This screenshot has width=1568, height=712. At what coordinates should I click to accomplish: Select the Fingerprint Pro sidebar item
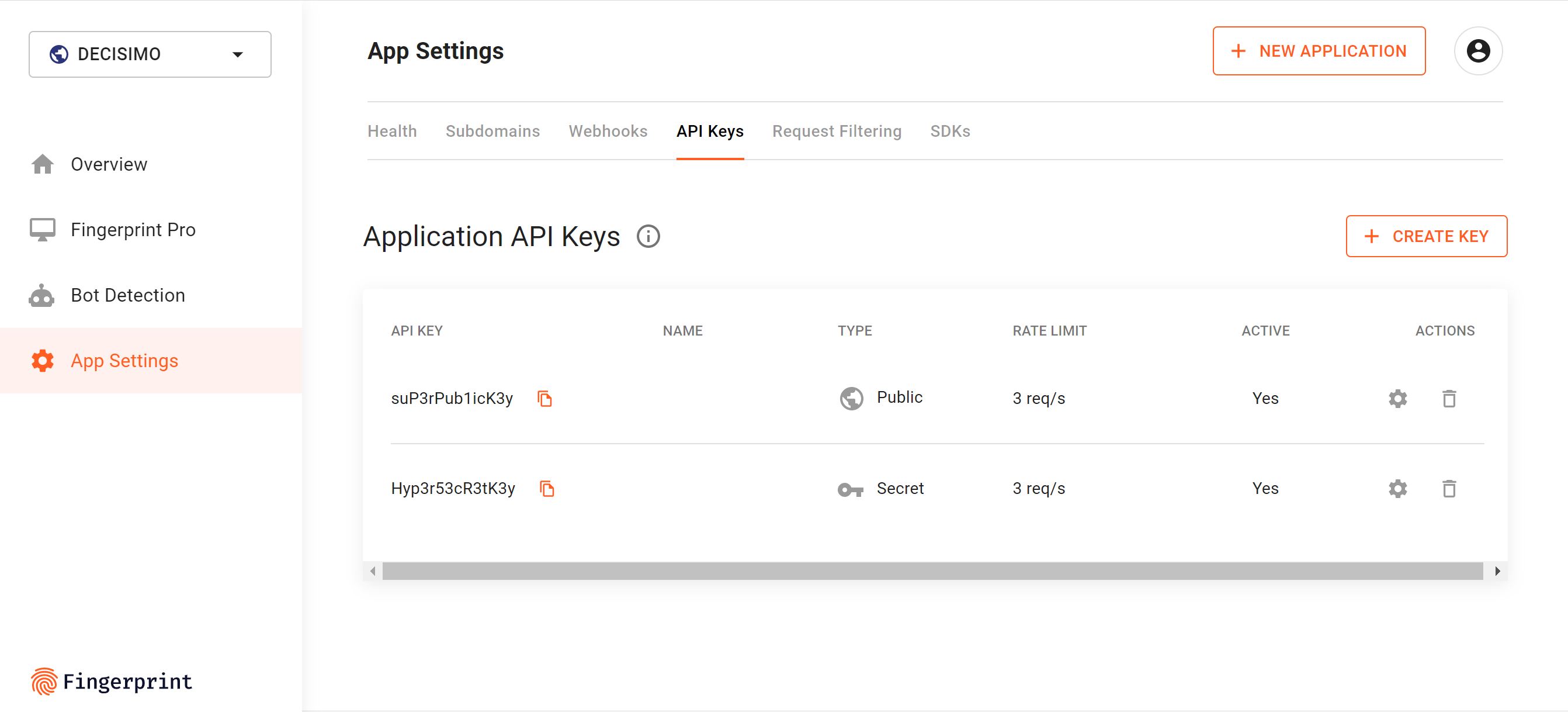pyautogui.click(x=133, y=230)
